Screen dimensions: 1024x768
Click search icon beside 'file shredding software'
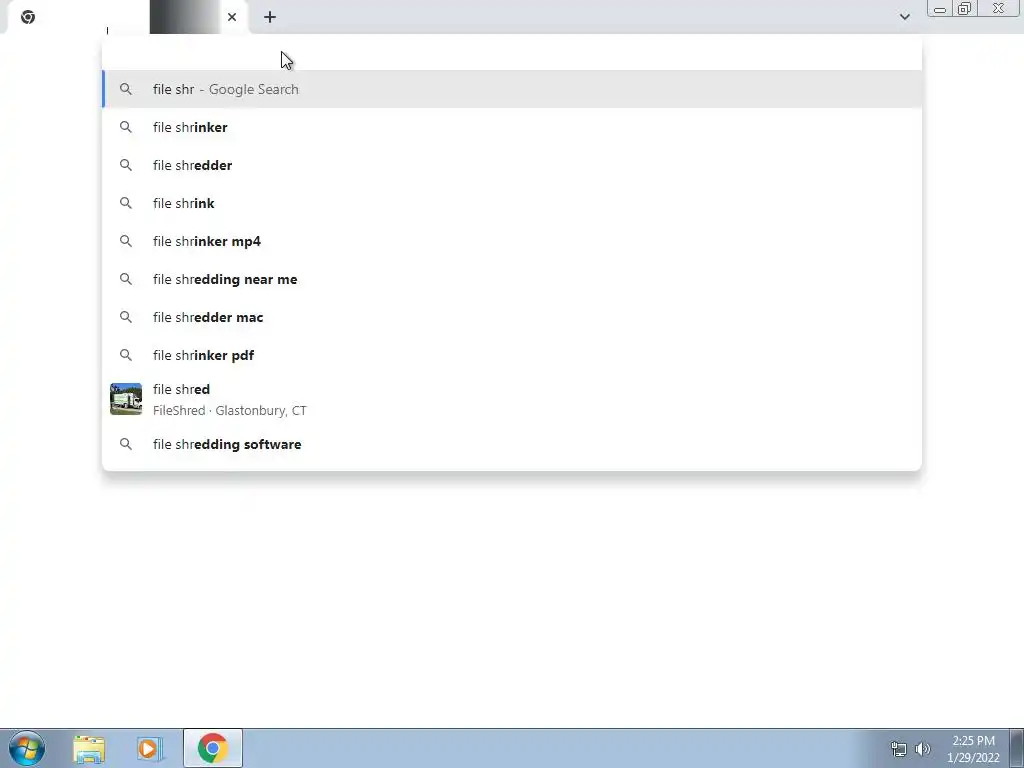[126, 444]
